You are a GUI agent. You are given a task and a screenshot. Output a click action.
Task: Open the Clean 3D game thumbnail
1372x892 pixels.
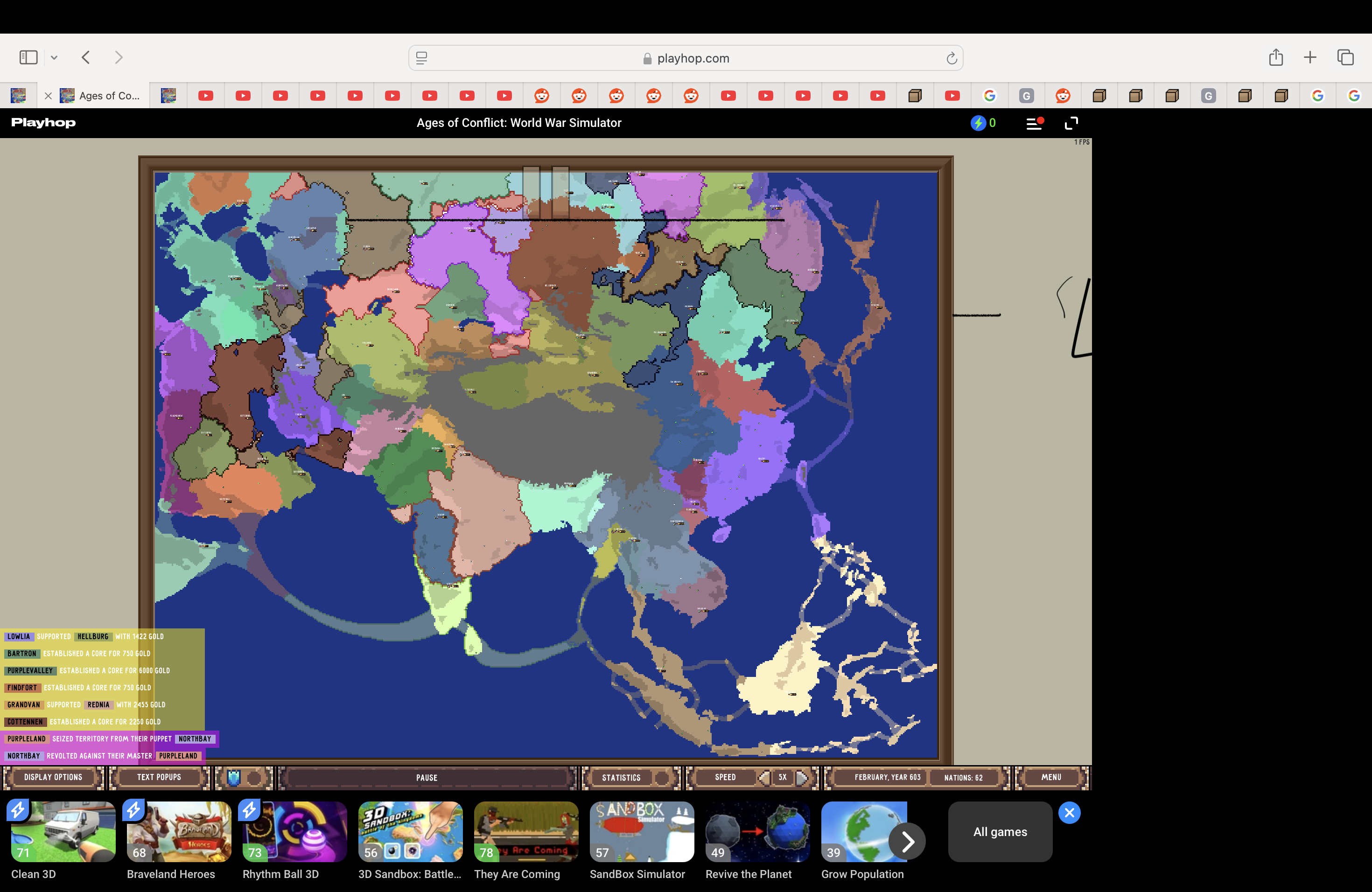pos(63,831)
